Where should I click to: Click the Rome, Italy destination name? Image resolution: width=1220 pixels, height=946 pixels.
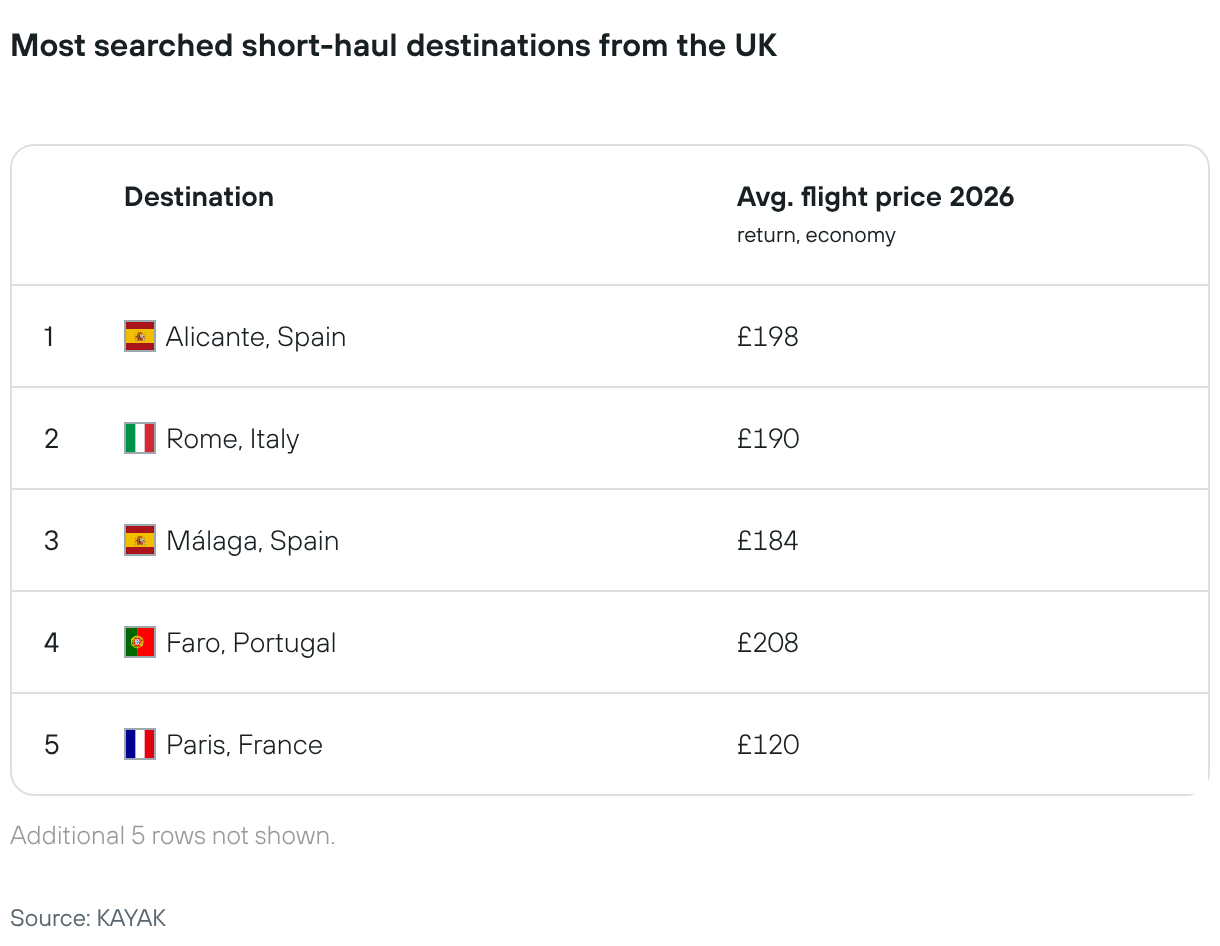coord(233,439)
